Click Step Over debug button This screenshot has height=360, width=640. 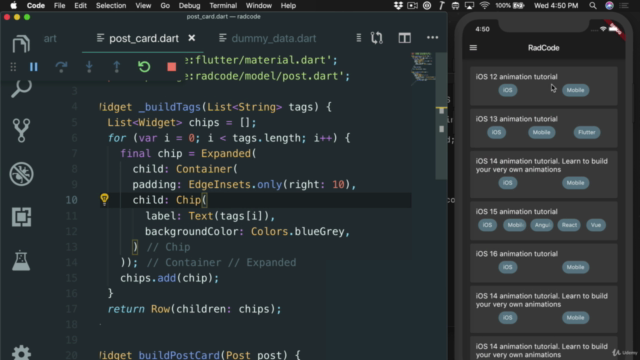point(61,67)
